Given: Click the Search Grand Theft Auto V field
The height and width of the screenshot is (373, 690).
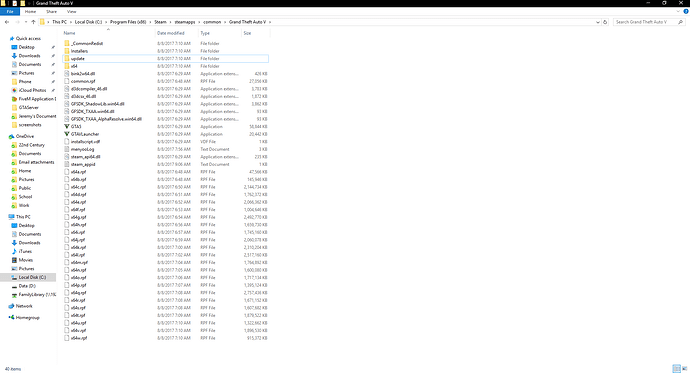Looking at the screenshot, I should click(645, 22).
